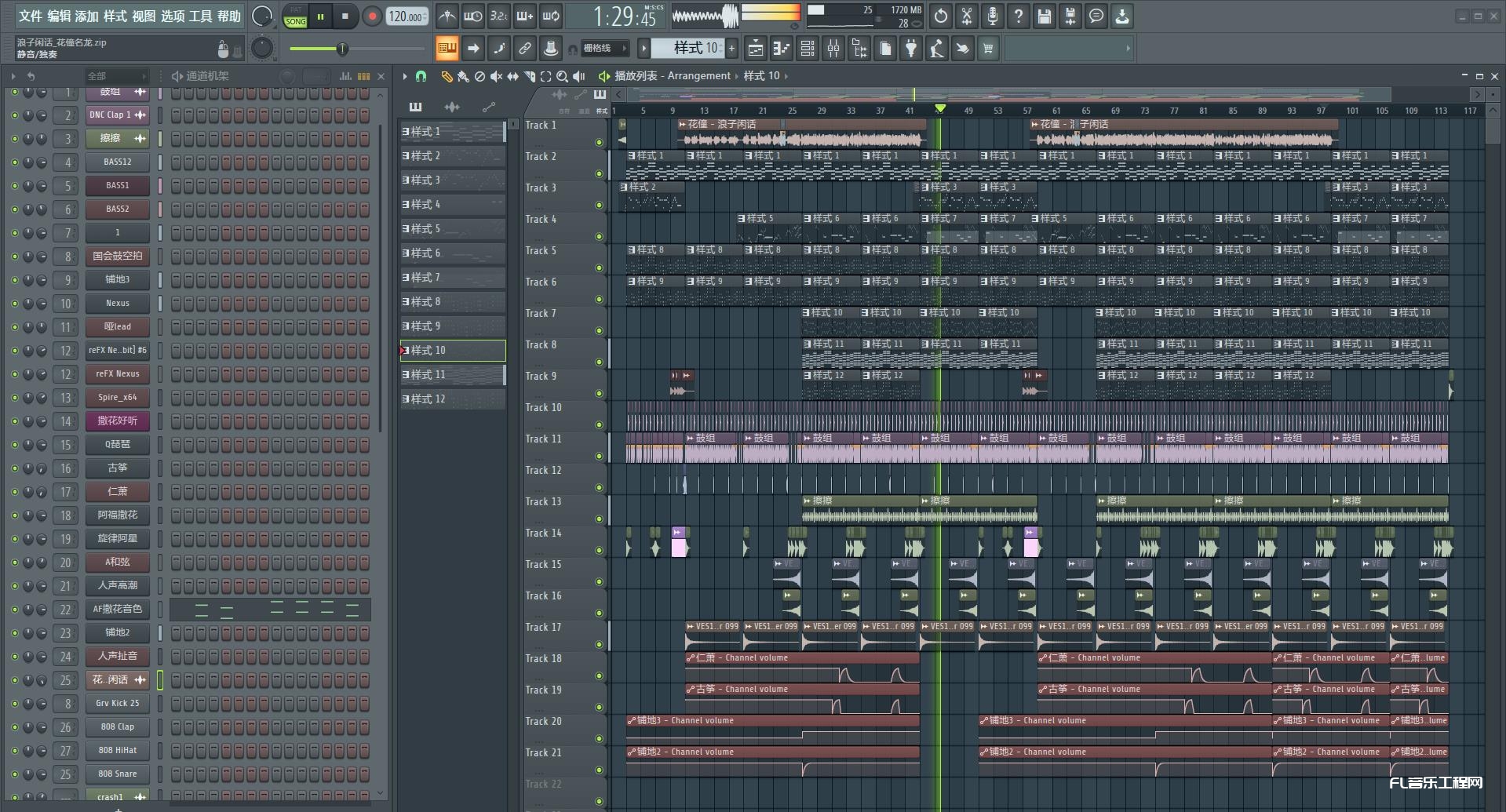Open the plugin picker plug icon
This screenshot has width=1506, height=812.
pyautogui.click(x=911, y=49)
